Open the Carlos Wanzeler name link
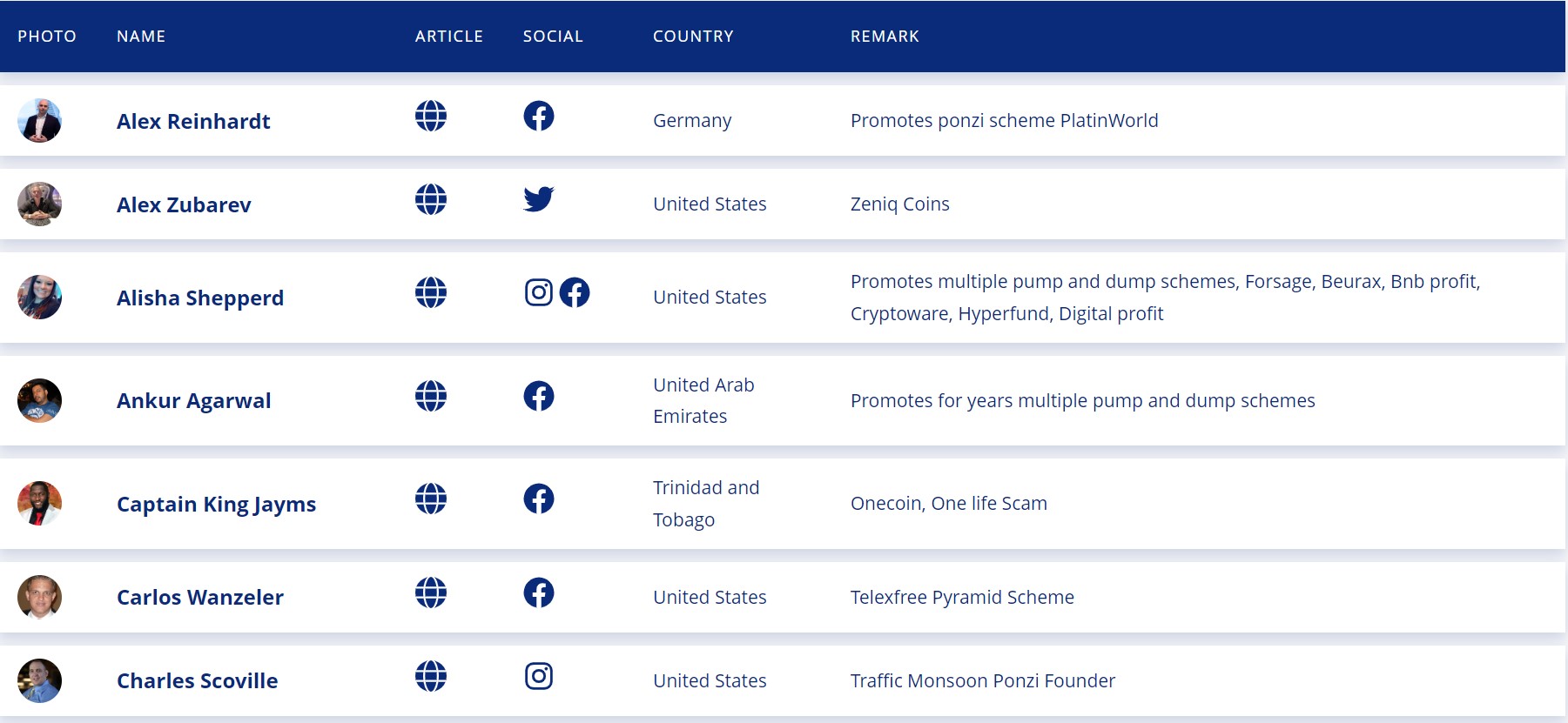The height and width of the screenshot is (723, 1568). point(200,598)
